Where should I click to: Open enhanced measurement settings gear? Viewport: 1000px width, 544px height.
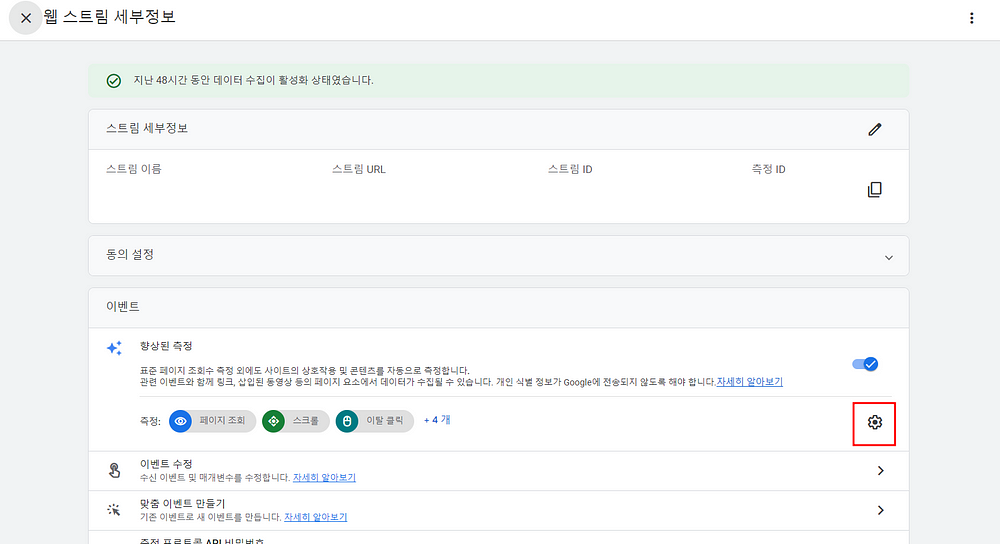pos(874,422)
